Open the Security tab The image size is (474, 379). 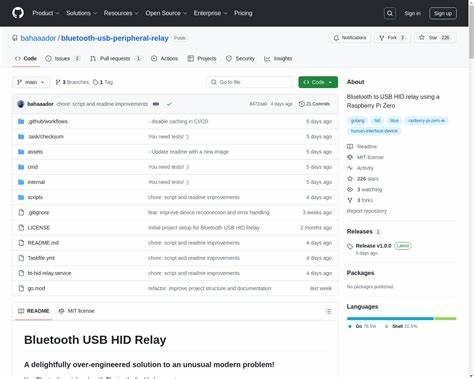point(240,58)
